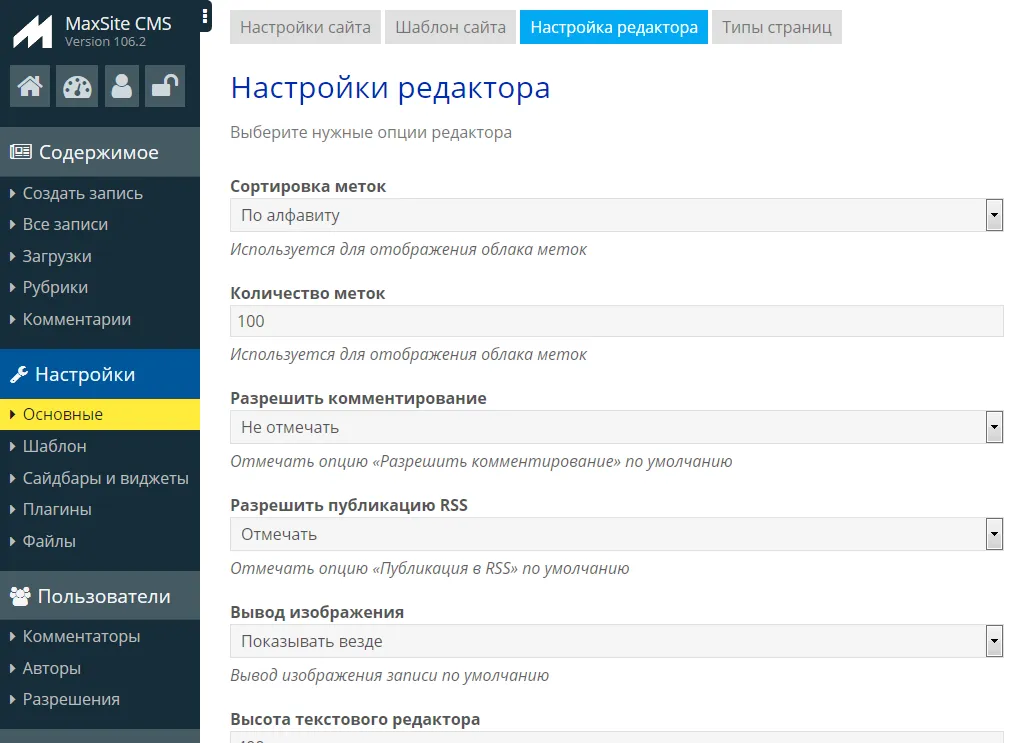Open the Разрешить публикацию RSS dropdown
Screen dimensions: 1024x743
click(616, 534)
